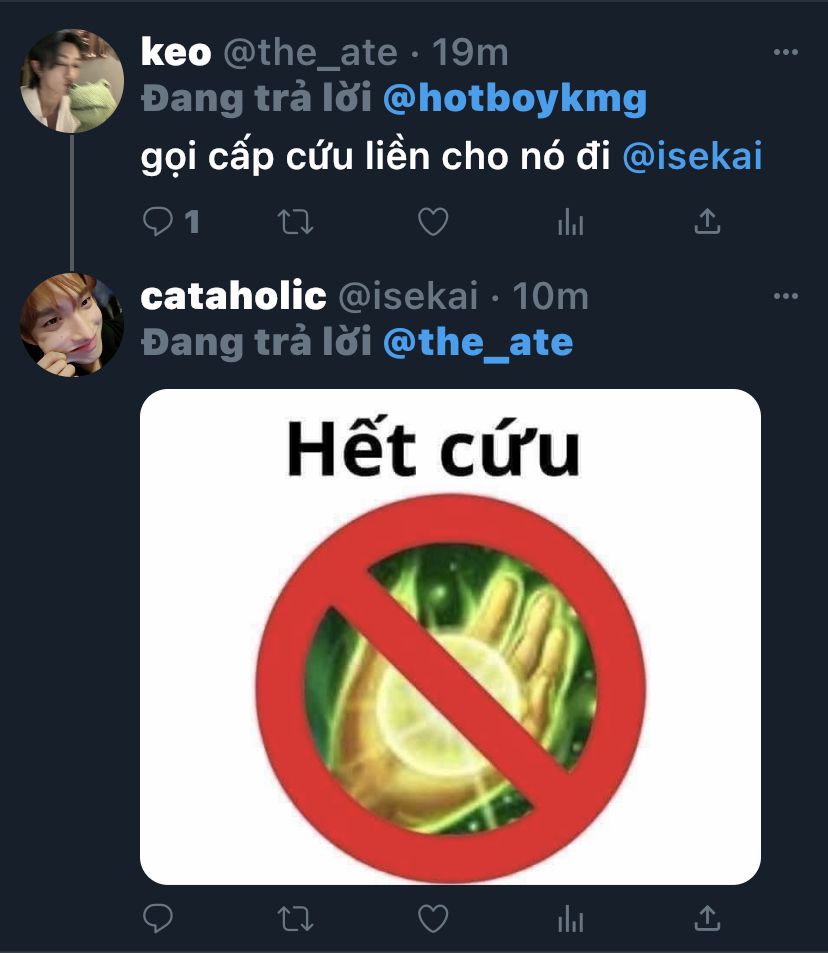The image size is (828, 953).
Task: Reply to cataholic's tweet
Action: (x=158, y=918)
